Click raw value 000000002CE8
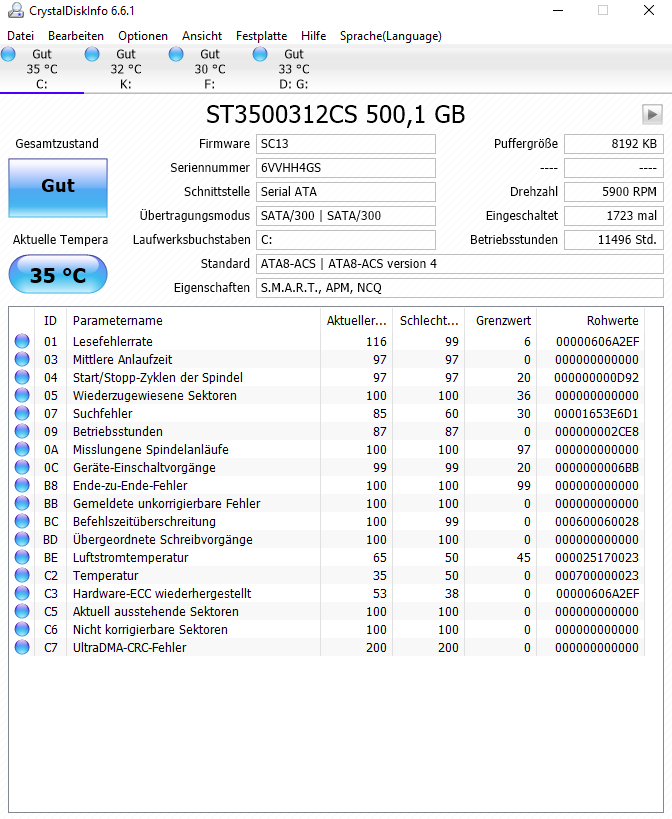This screenshot has height=819, width=672. [596, 432]
